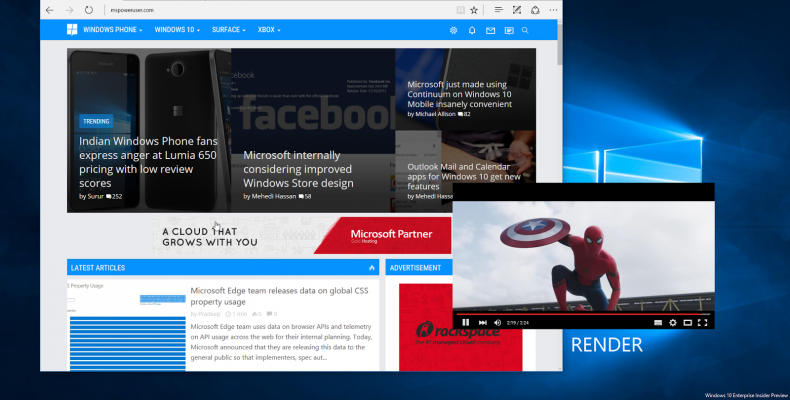The height and width of the screenshot is (400, 790).
Task: Refresh the page in Edge
Action: point(89,10)
